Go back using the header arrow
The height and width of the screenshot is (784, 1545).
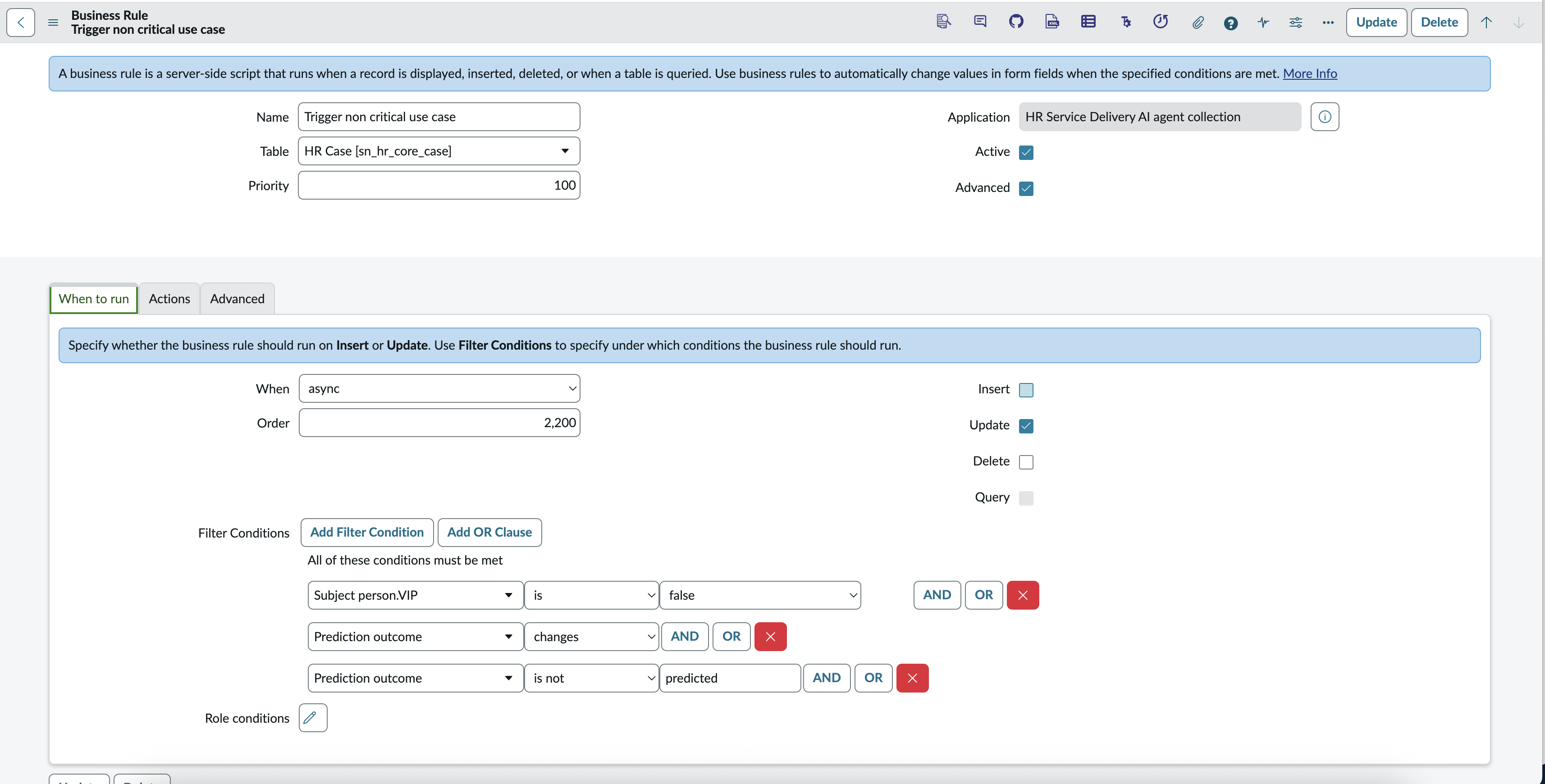click(x=20, y=22)
